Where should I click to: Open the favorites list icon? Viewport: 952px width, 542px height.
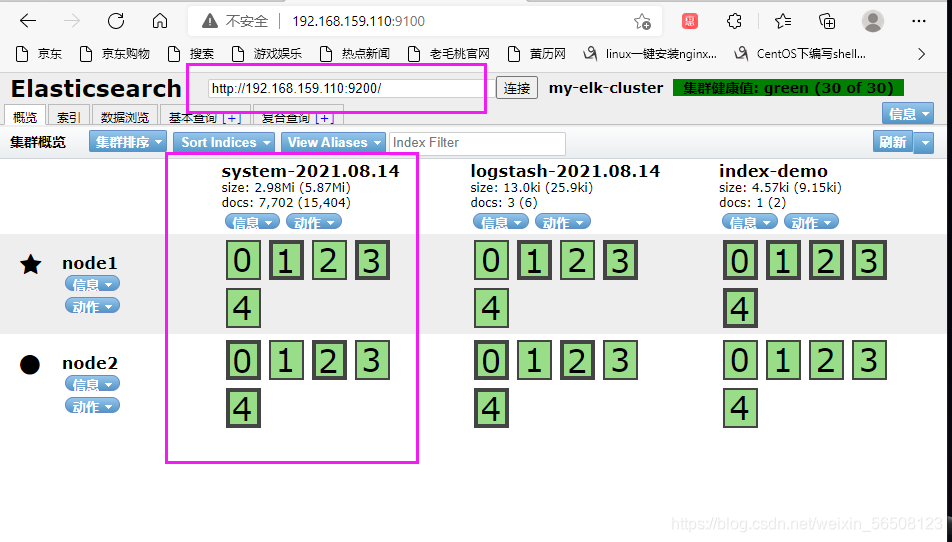point(783,21)
